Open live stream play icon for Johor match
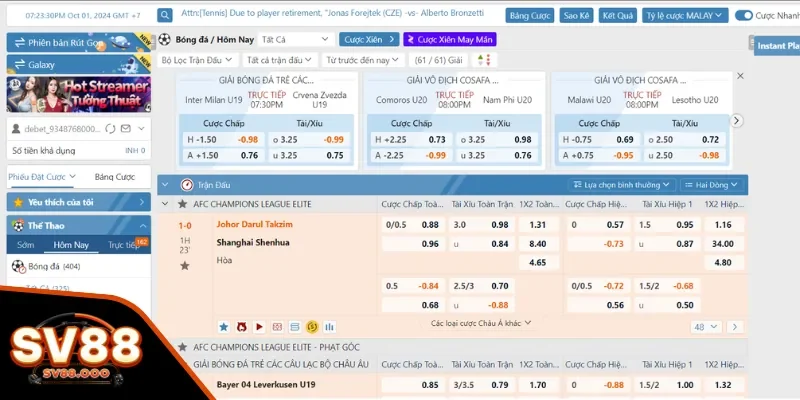 click(x=259, y=327)
